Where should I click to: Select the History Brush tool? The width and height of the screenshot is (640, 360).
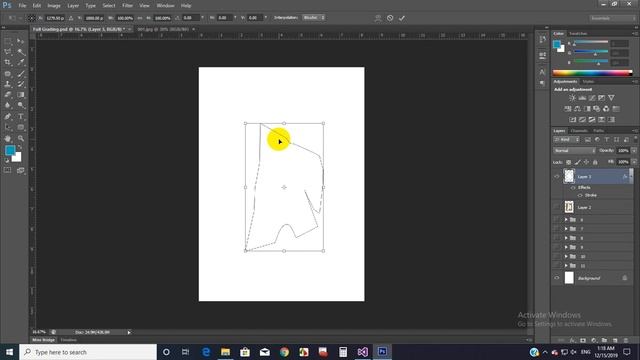point(21,84)
